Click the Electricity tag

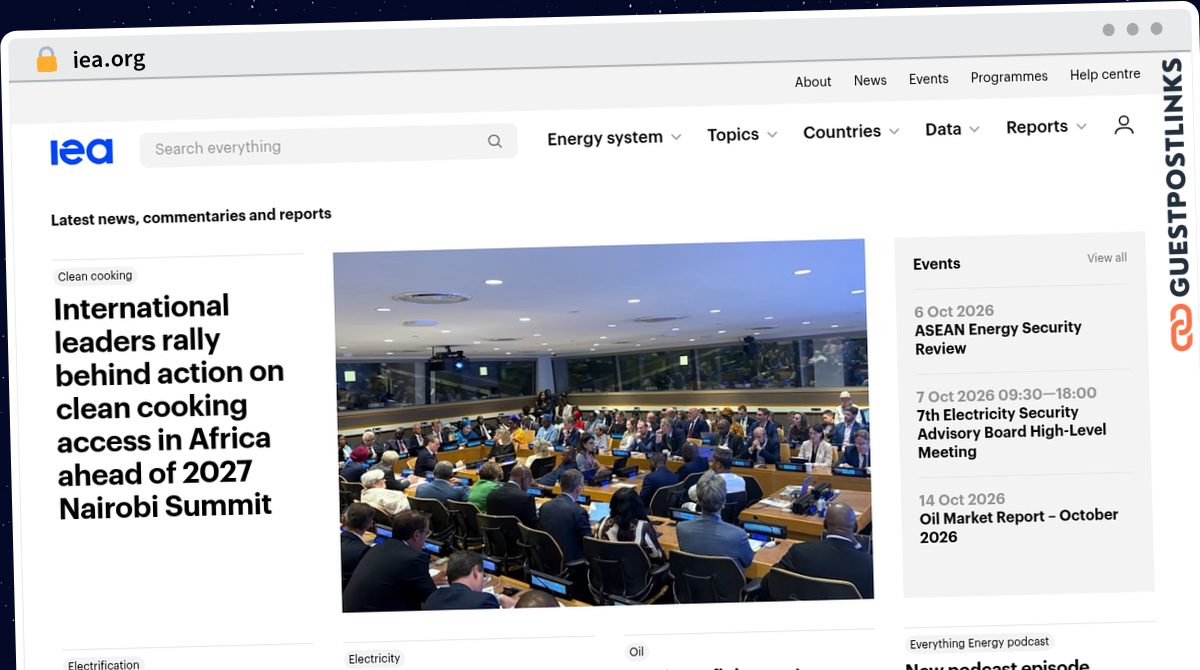click(374, 658)
